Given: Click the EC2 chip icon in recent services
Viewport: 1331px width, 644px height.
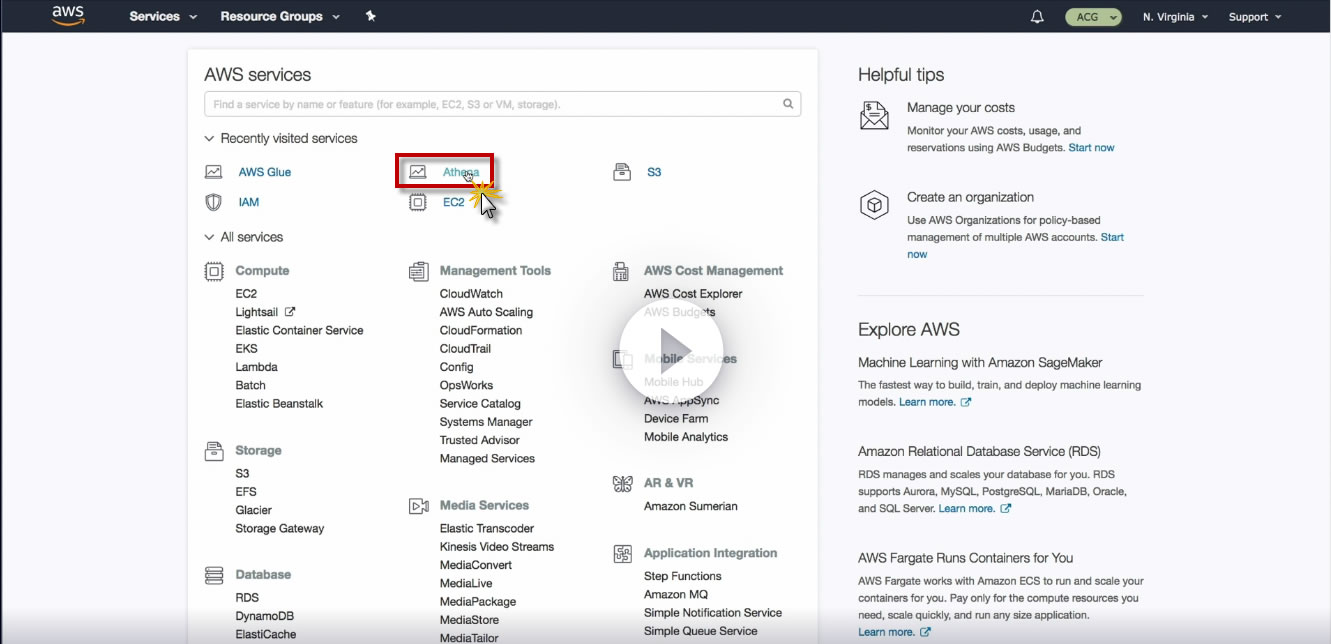Looking at the screenshot, I should click(418, 202).
